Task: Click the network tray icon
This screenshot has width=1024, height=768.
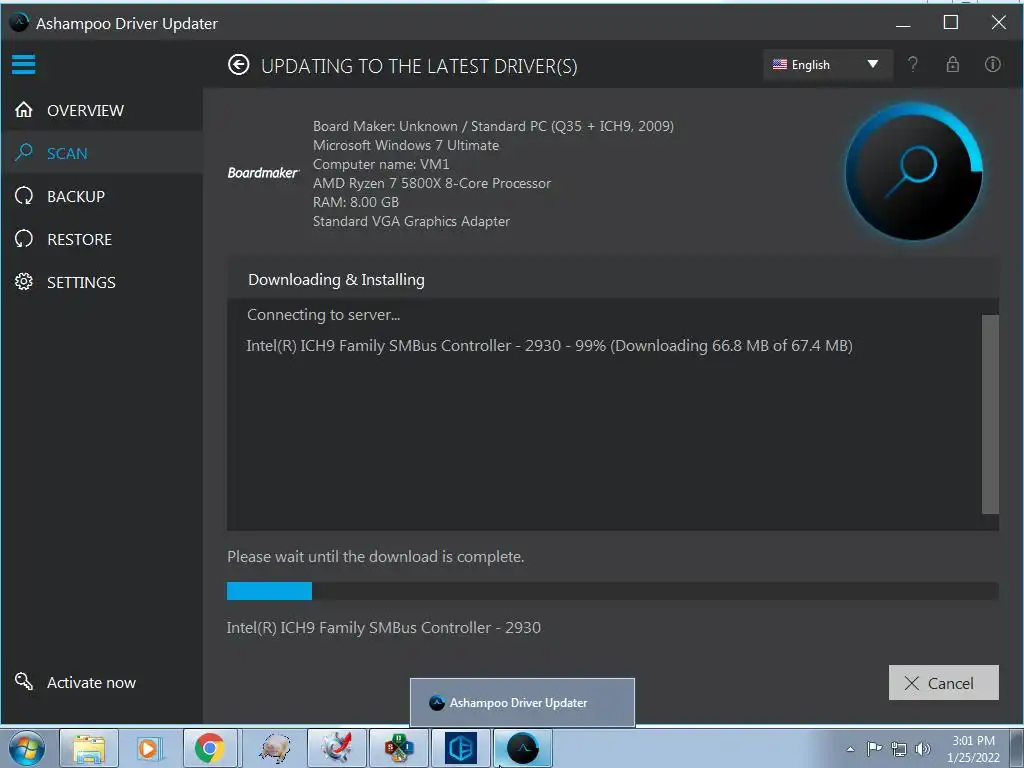Action: [899, 749]
